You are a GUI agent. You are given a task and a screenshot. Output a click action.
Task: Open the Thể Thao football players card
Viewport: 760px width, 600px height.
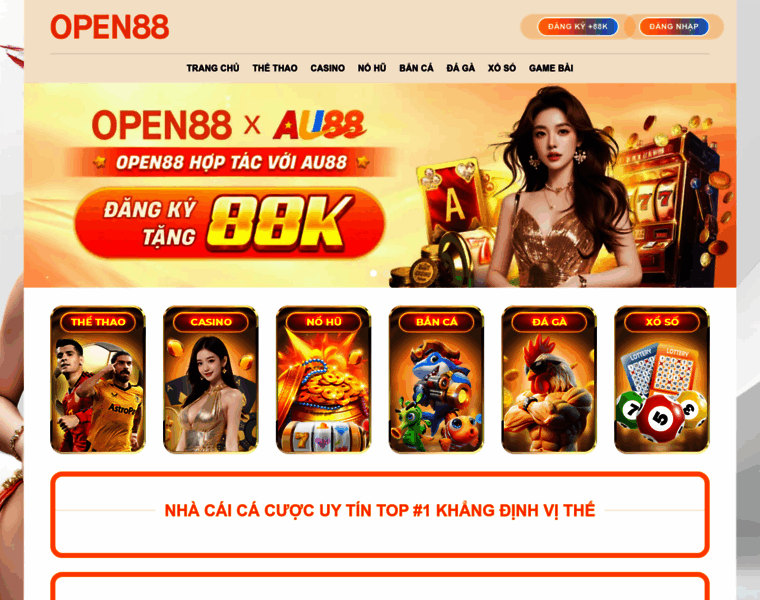tap(98, 379)
